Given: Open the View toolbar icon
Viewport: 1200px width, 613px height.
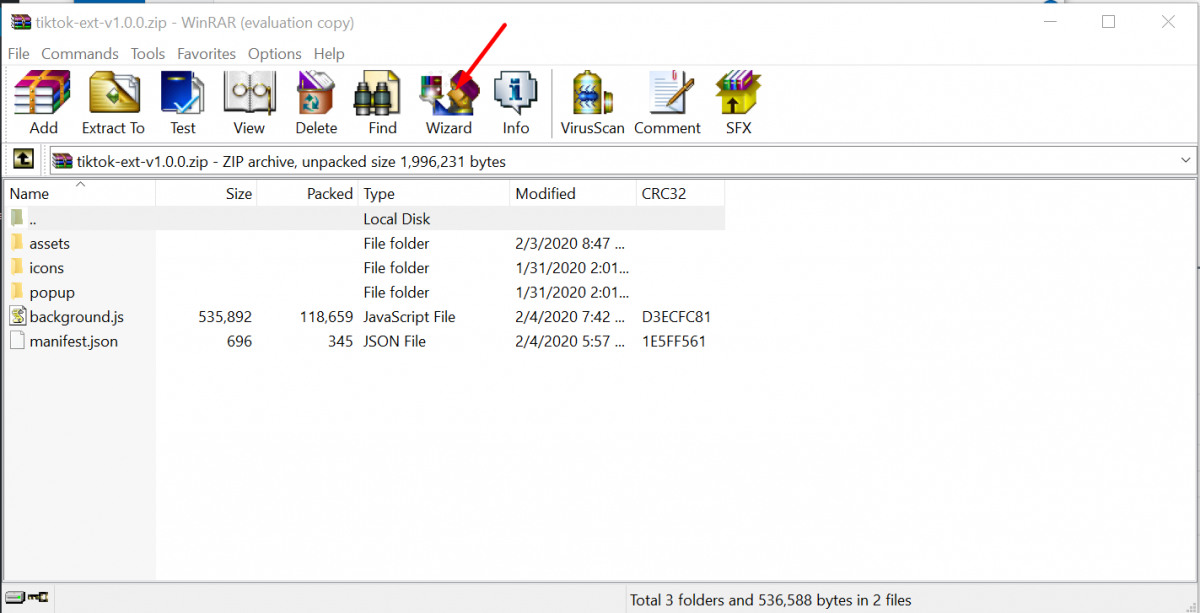Looking at the screenshot, I should click(249, 103).
